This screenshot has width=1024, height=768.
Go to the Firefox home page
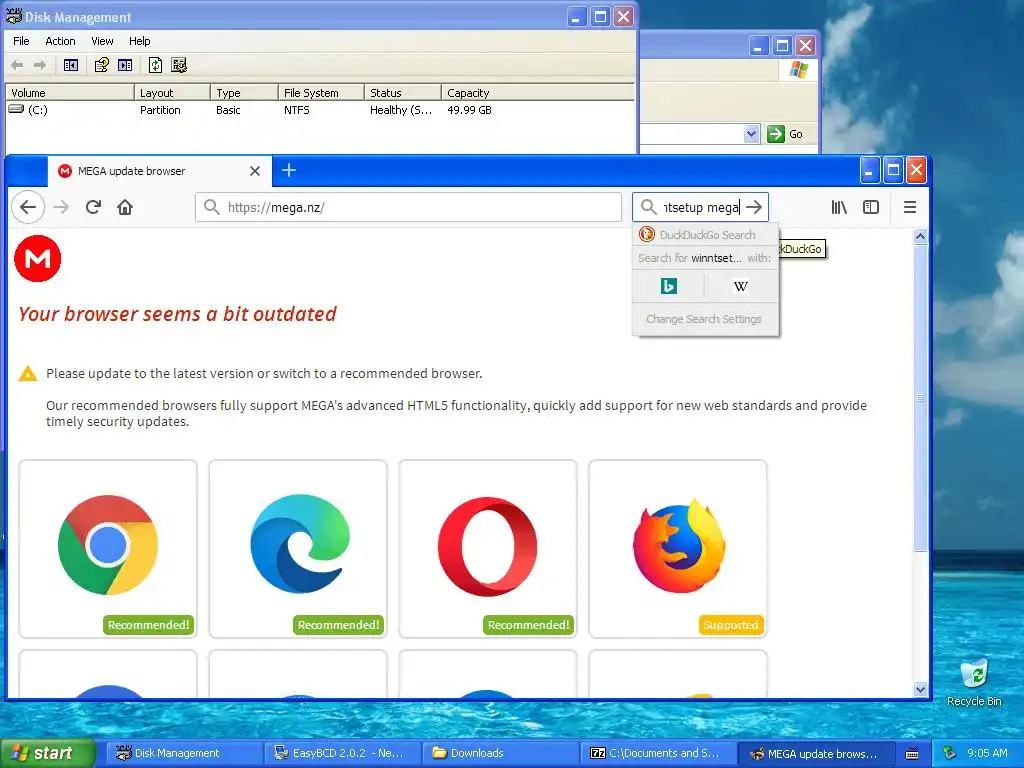pyautogui.click(x=125, y=208)
